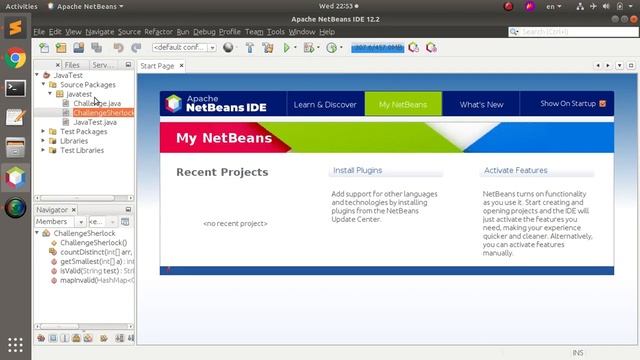Viewport: 640px width, 360px height.
Task: Toggle third filter icon in Navigator bottom bar
Action: tap(64, 338)
